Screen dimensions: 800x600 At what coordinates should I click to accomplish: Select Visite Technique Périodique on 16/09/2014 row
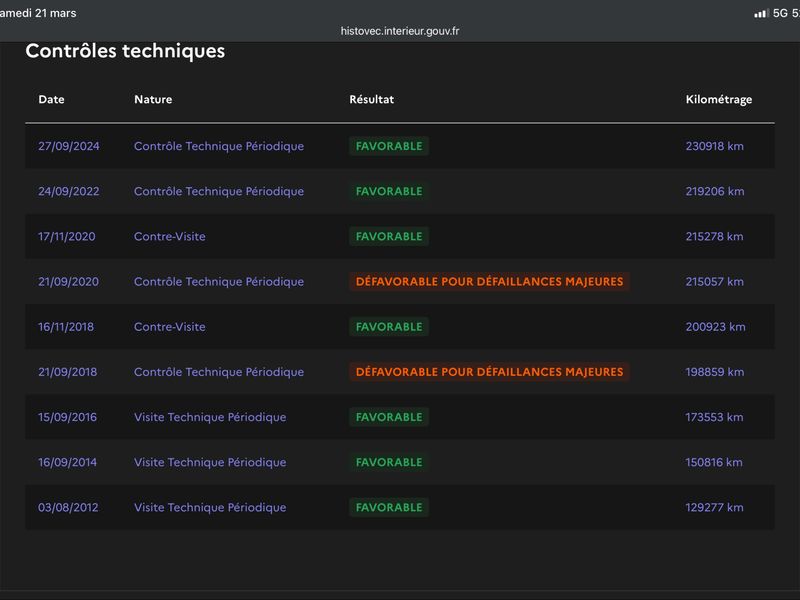(210, 462)
